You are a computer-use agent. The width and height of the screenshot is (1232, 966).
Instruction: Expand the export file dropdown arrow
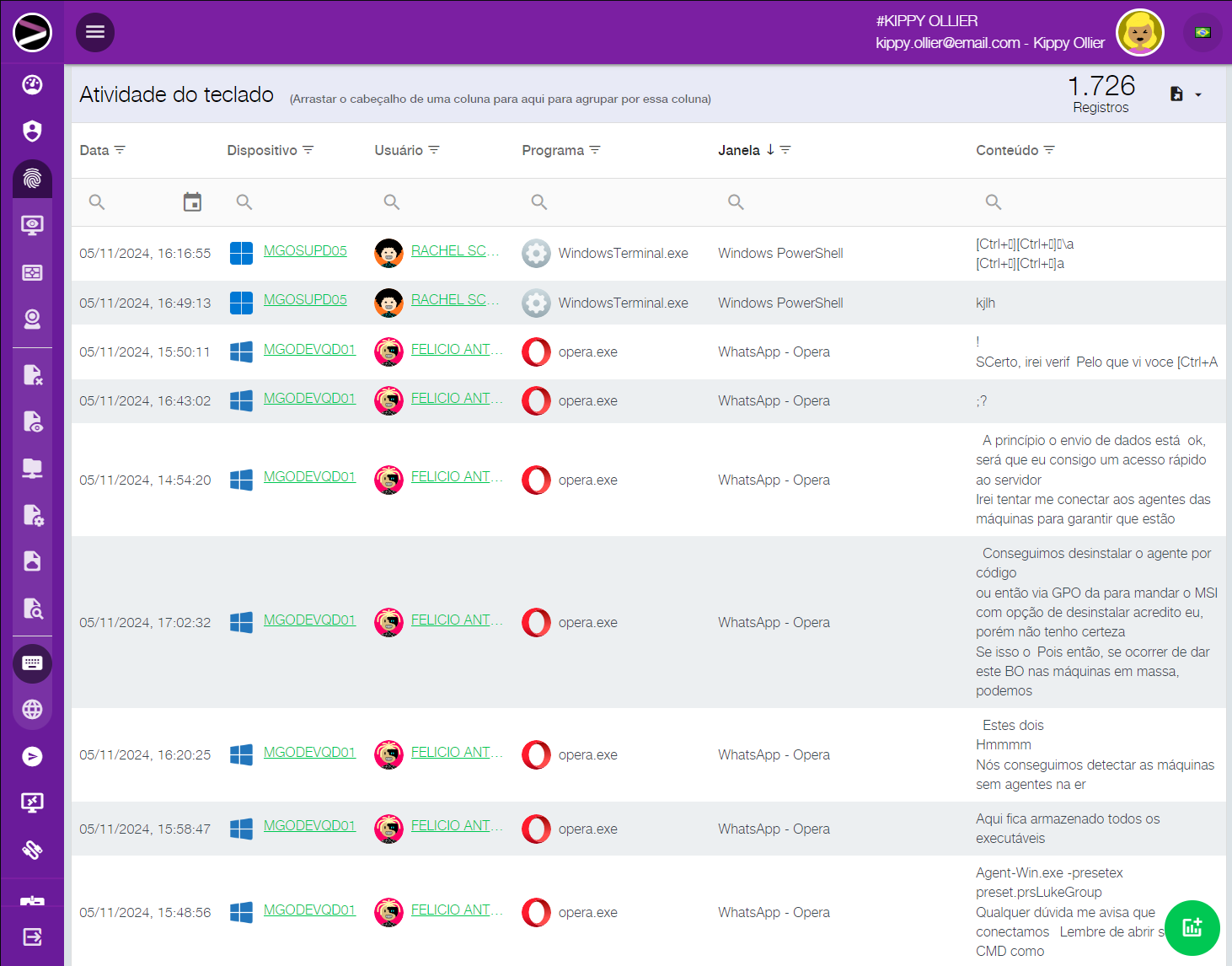[x=1197, y=94]
